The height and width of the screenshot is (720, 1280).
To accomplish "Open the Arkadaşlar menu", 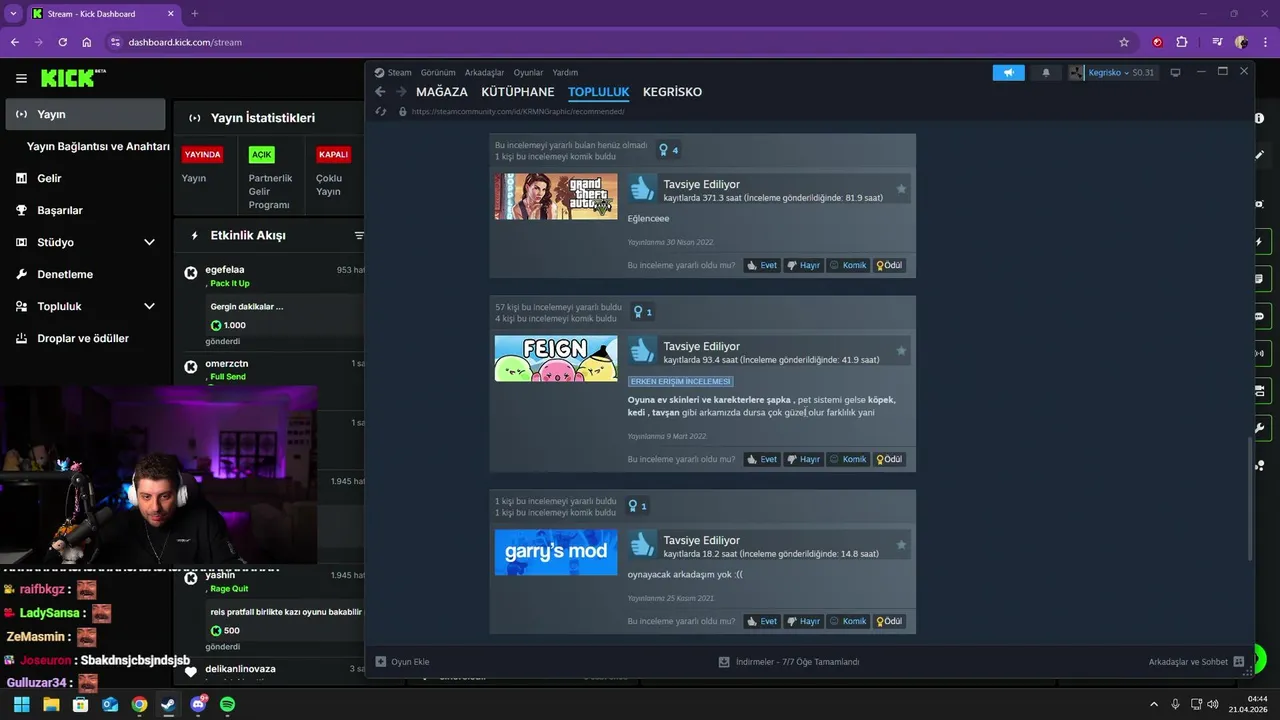I will [x=485, y=73].
